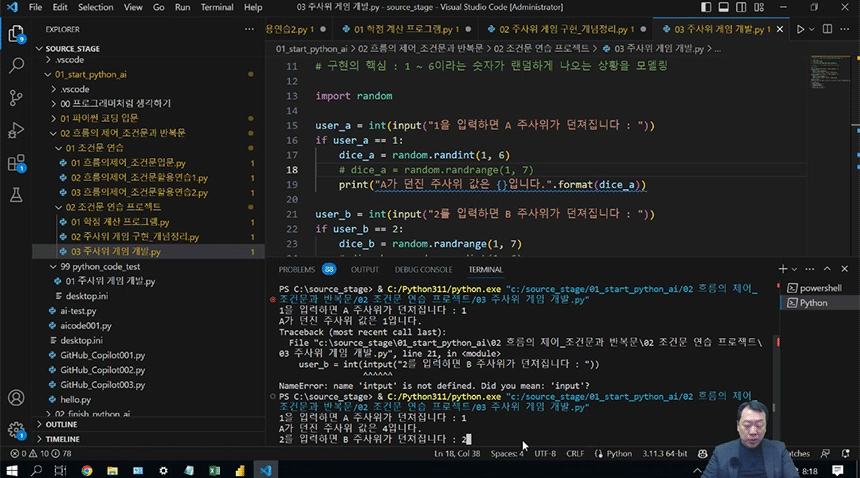Open the Source Control view

[x=16, y=97]
